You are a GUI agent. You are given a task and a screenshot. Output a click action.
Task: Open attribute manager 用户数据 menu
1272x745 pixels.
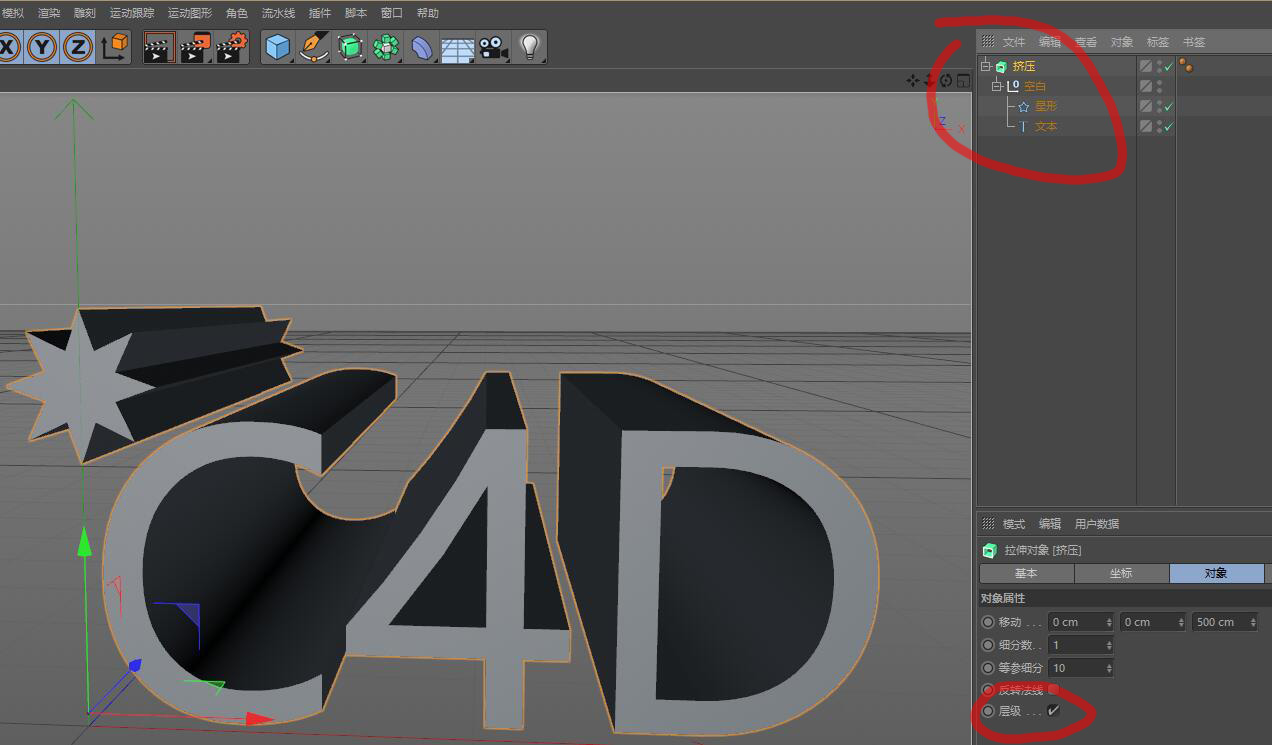(1097, 524)
